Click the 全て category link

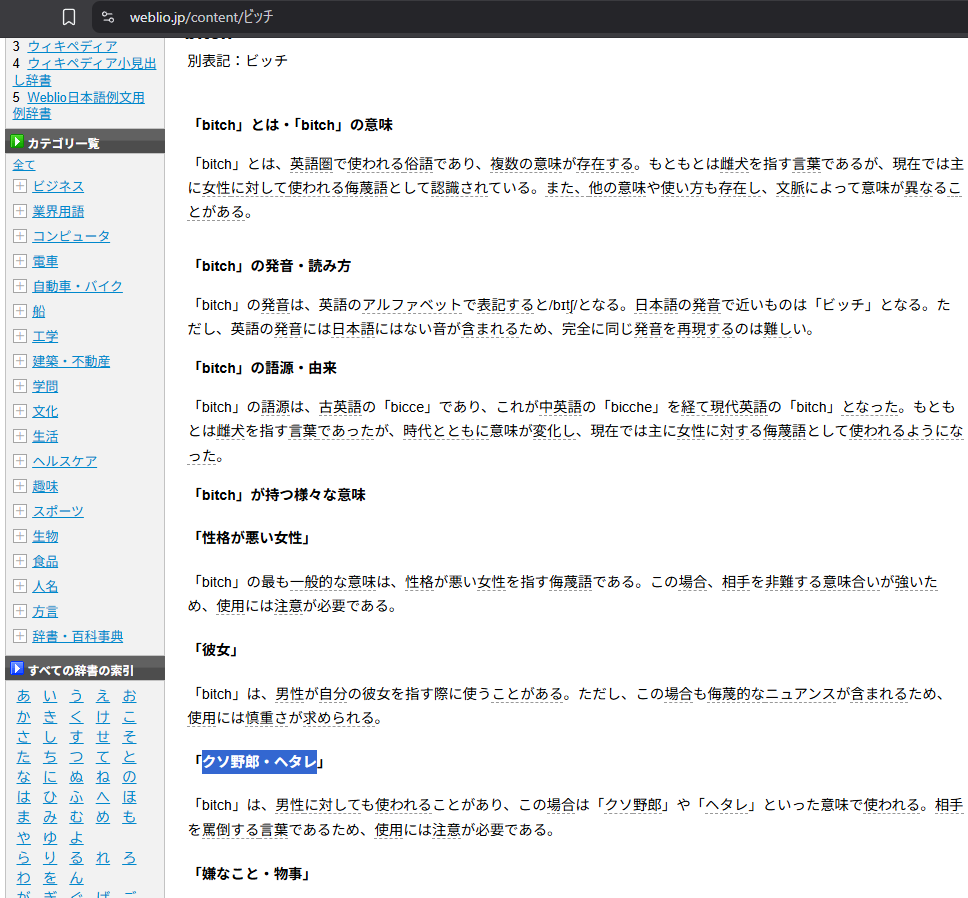click(x=24, y=165)
